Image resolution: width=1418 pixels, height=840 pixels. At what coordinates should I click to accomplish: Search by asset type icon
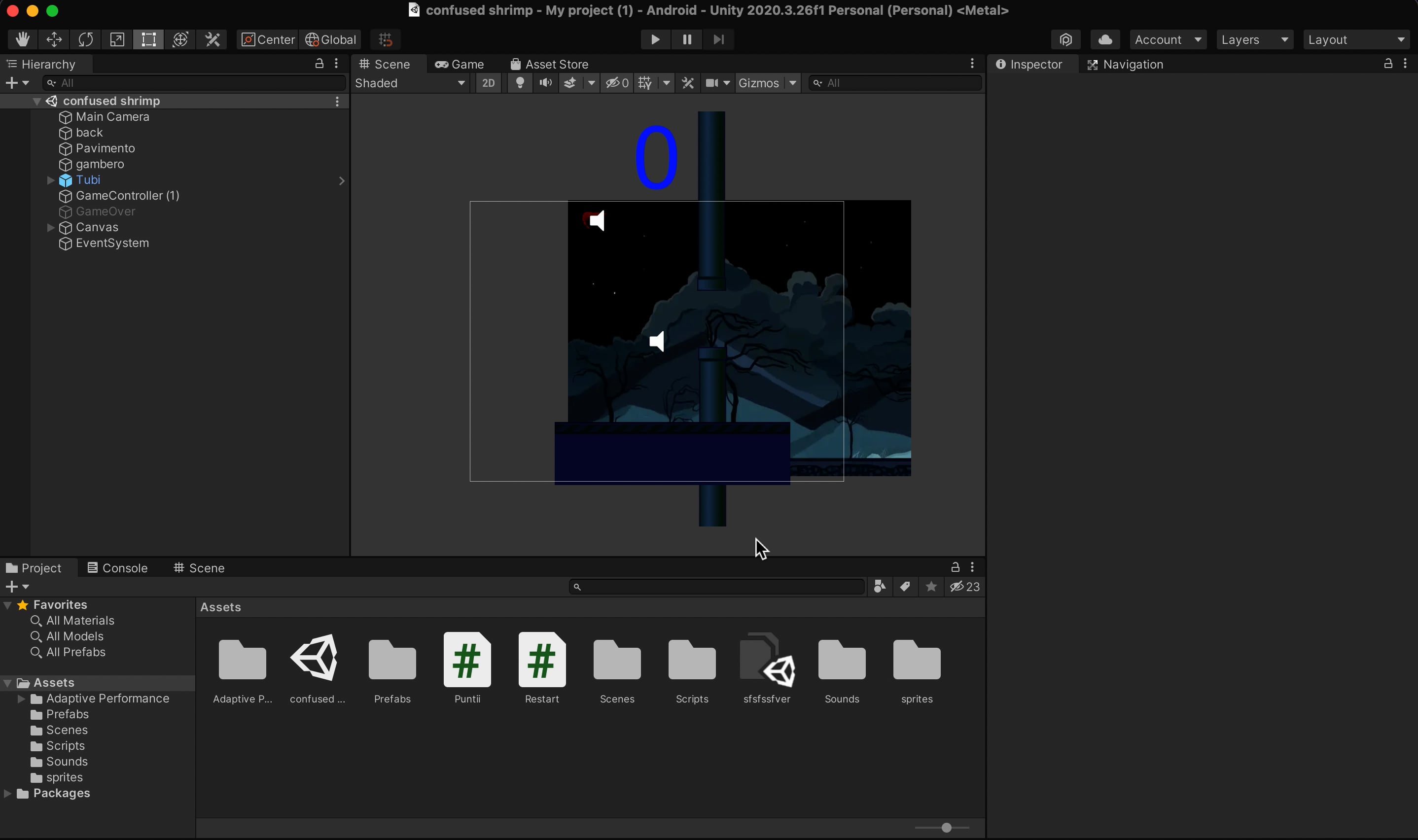tap(879, 587)
